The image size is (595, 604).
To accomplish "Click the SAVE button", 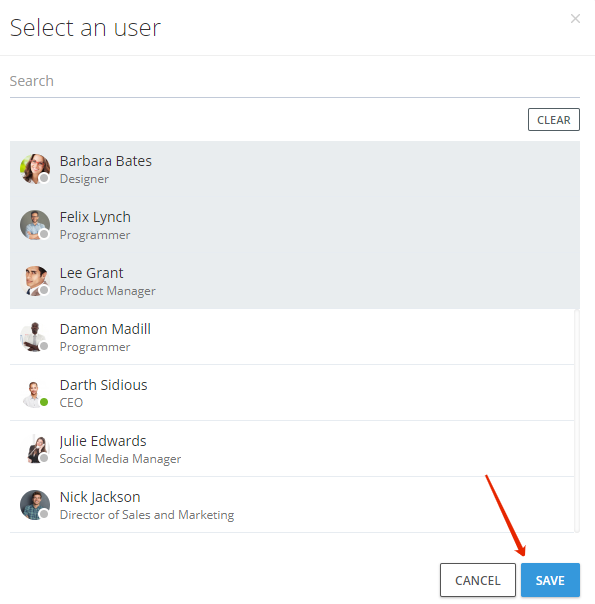I will pyautogui.click(x=550, y=580).
